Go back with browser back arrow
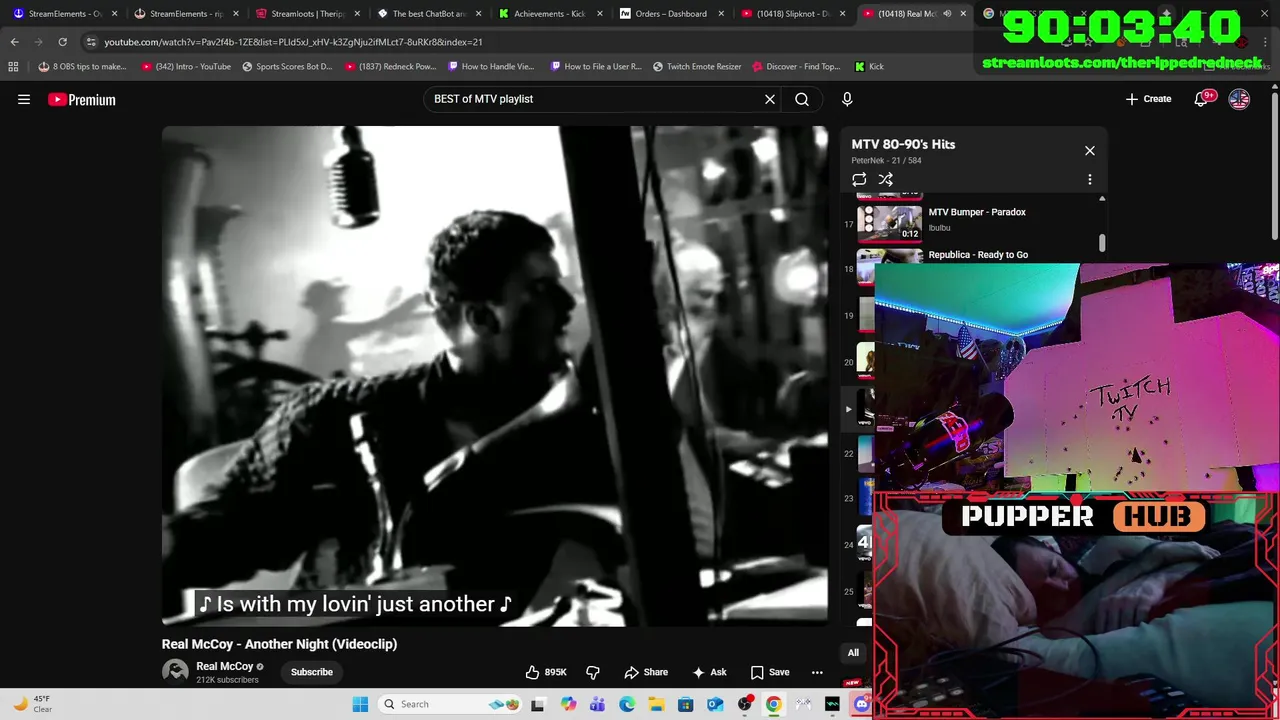The image size is (1280, 720). [x=15, y=42]
